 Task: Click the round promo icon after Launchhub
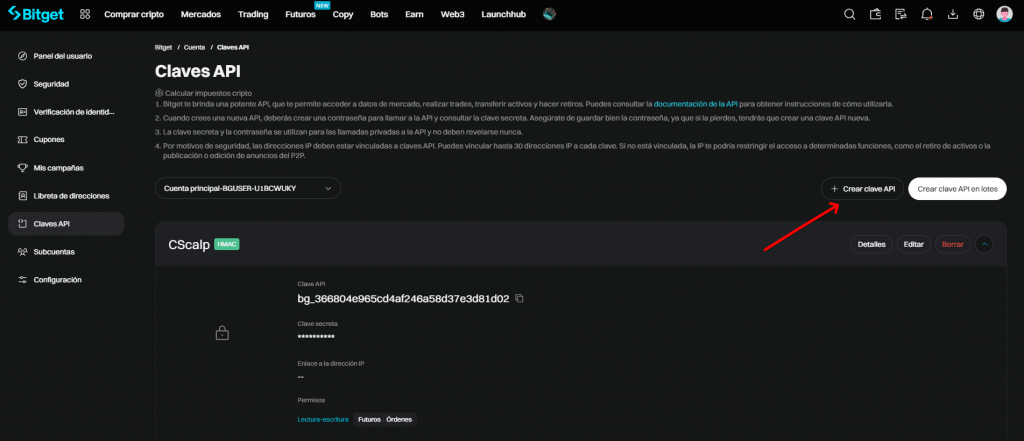pyautogui.click(x=549, y=14)
